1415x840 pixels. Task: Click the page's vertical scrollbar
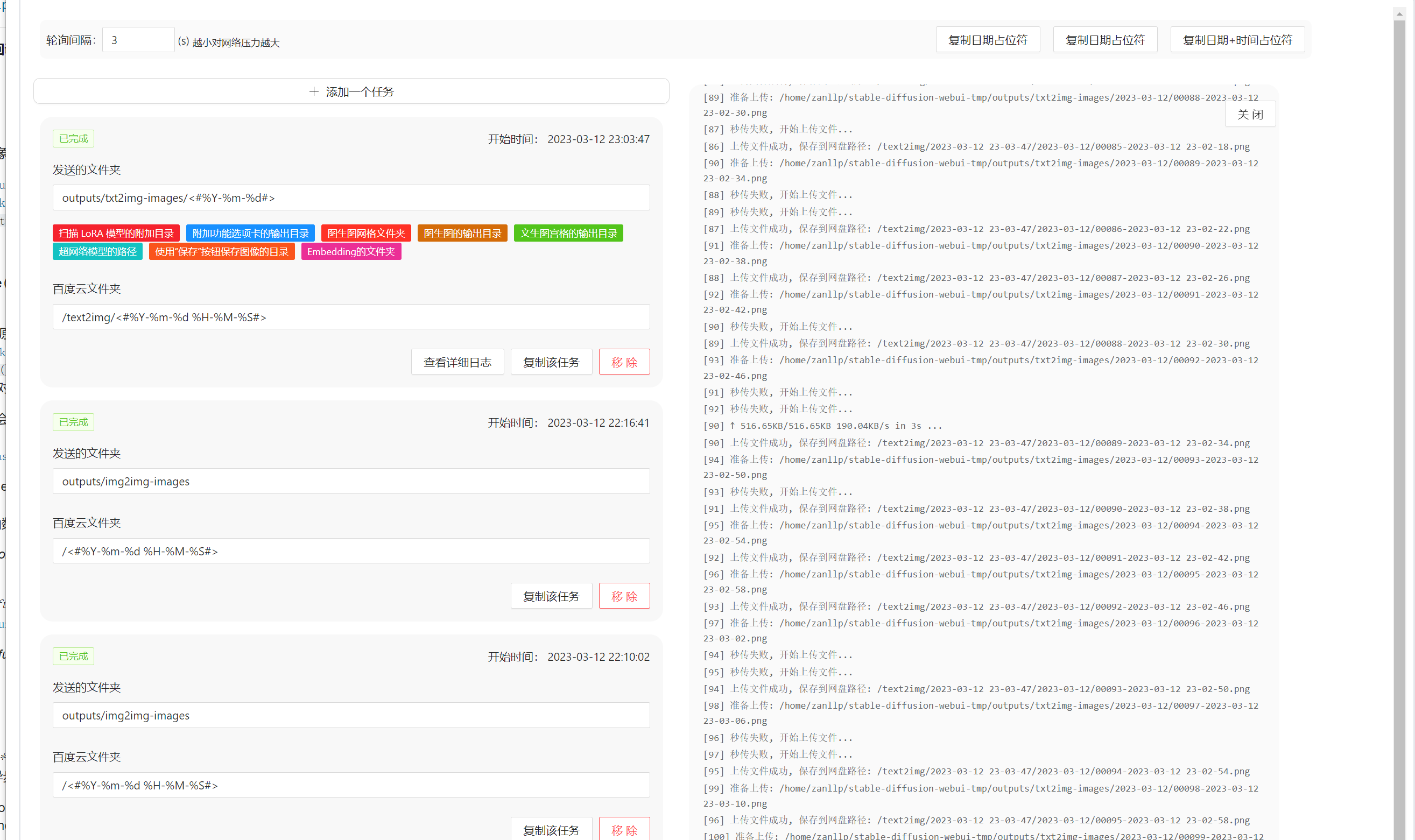1399,396
